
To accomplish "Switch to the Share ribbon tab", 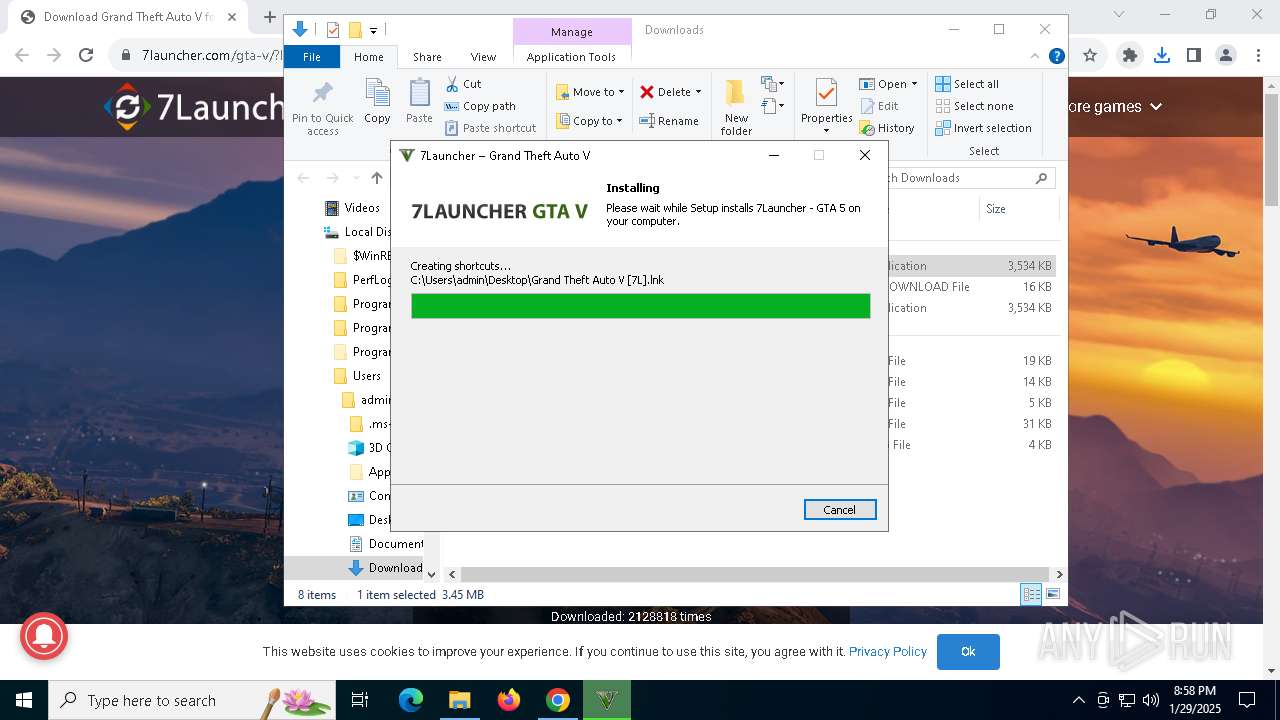I will (427, 57).
